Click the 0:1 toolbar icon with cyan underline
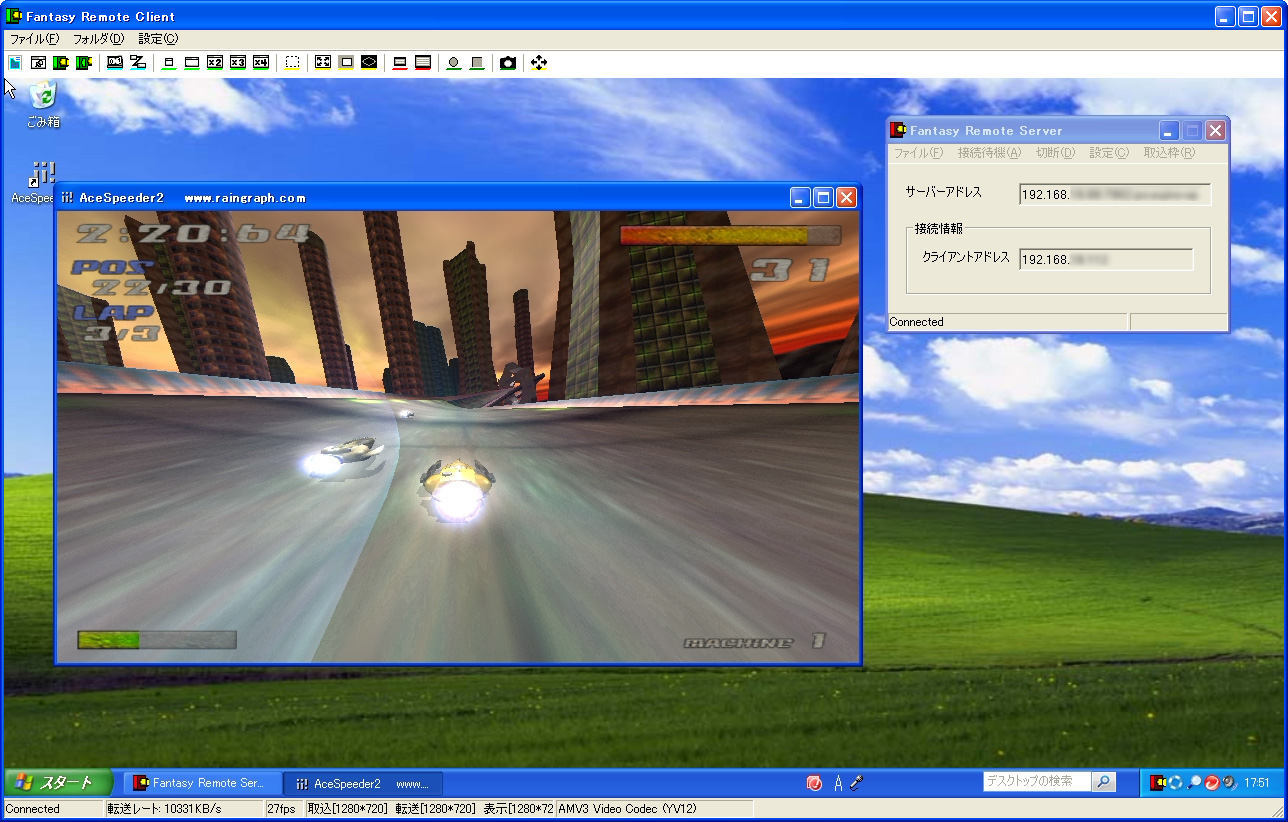 (115, 63)
